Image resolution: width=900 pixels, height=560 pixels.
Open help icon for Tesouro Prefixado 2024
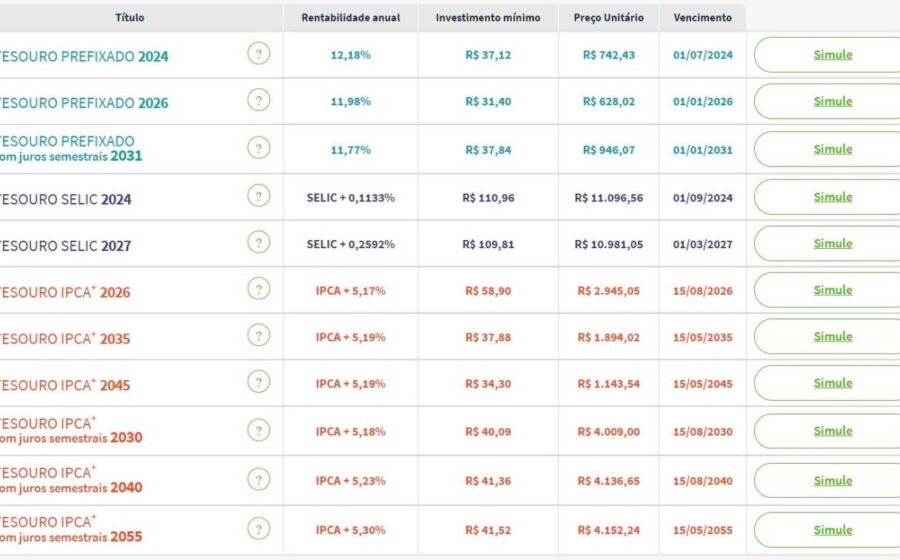tap(258, 54)
